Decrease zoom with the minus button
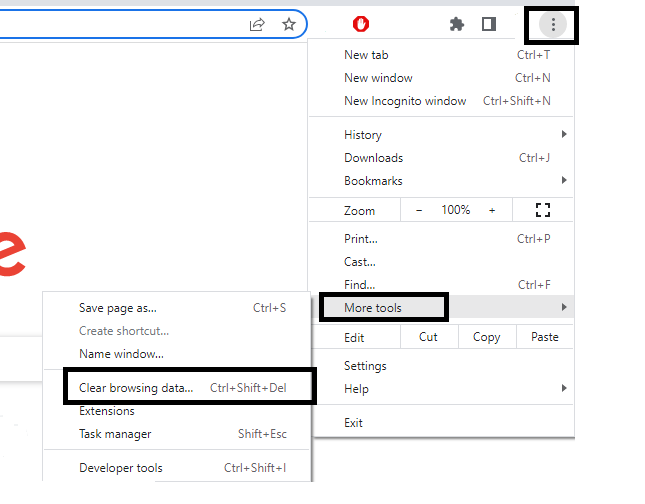 (x=419, y=210)
